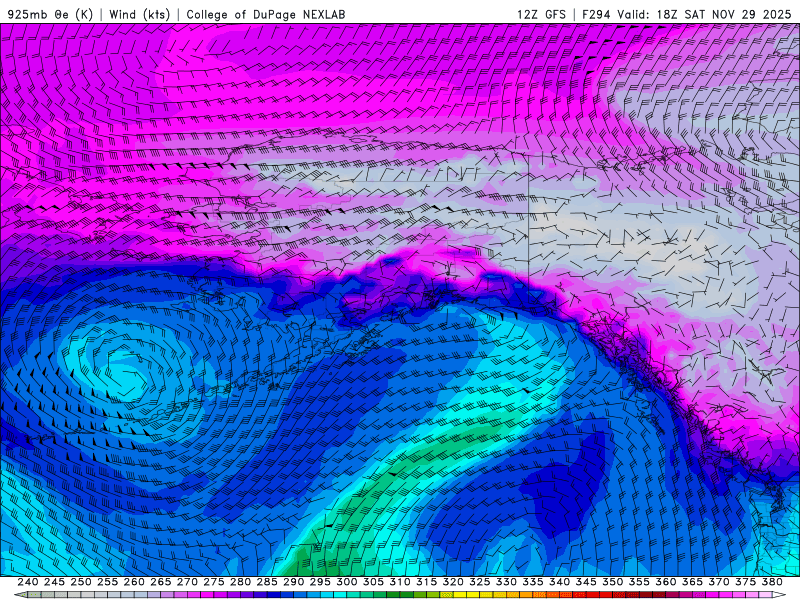Click the 320 value on the color scale
The width and height of the screenshot is (800, 600).
tap(453, 582)
